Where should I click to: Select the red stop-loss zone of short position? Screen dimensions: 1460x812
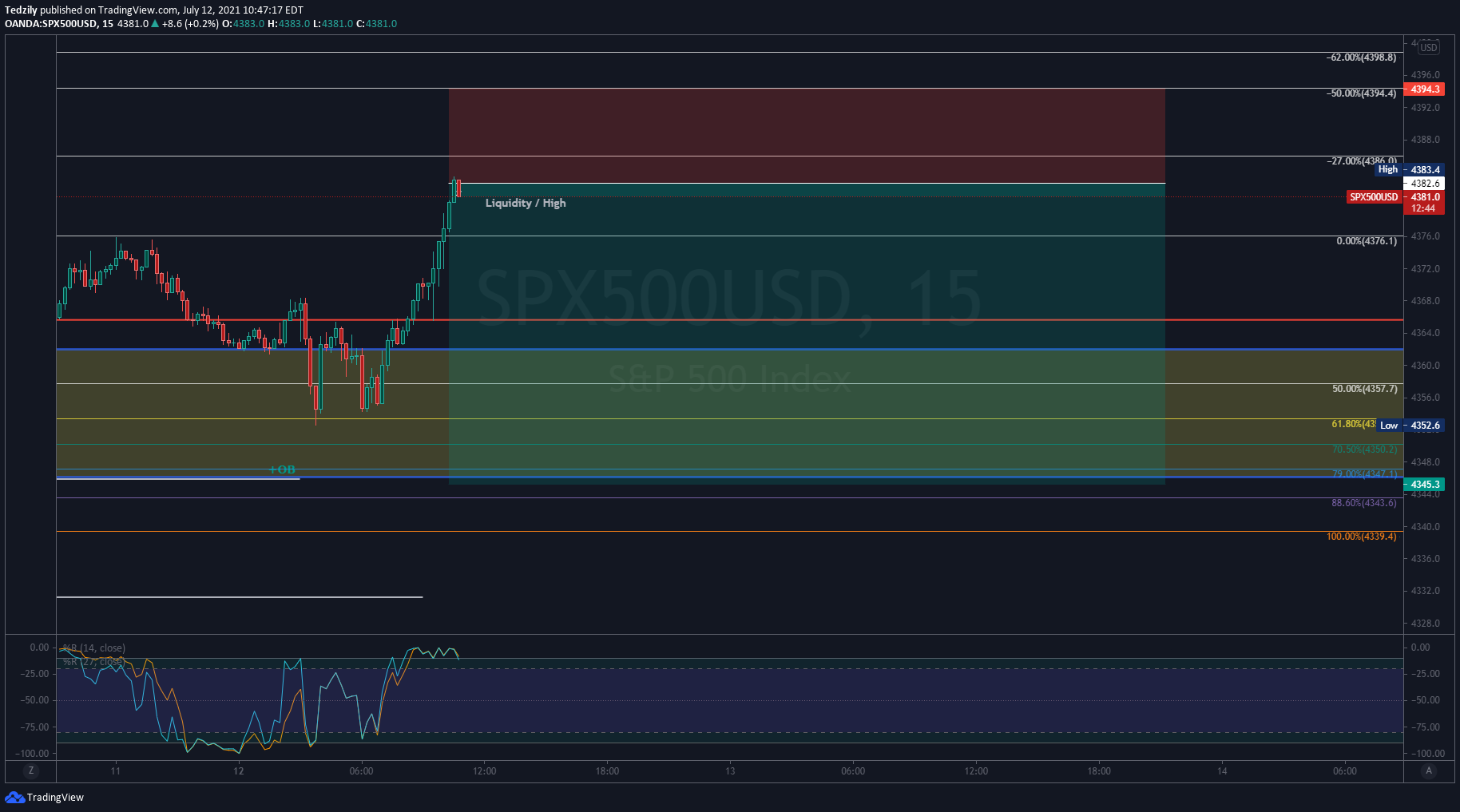pos(807,136)
